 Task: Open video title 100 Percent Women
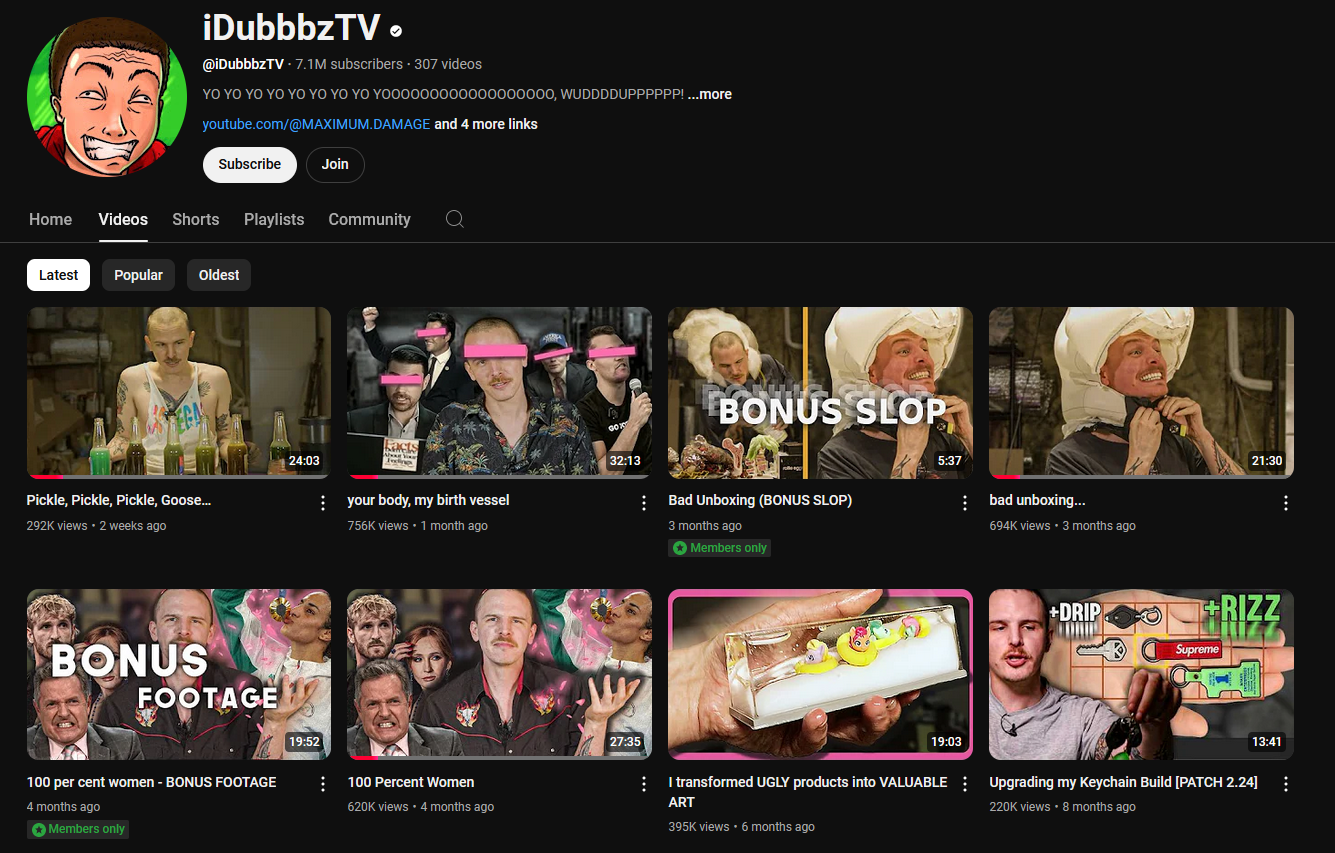(x=411, y=782)
